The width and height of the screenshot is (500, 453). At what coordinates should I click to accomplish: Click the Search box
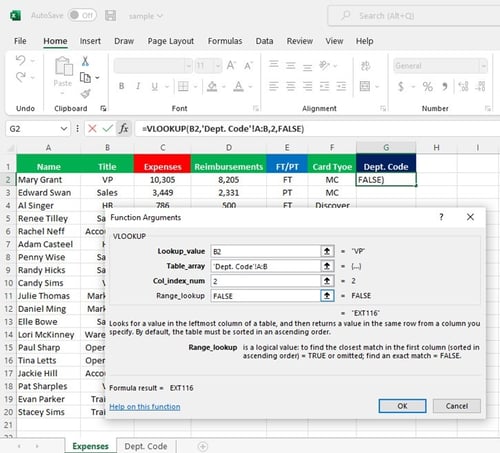[414, 16]
